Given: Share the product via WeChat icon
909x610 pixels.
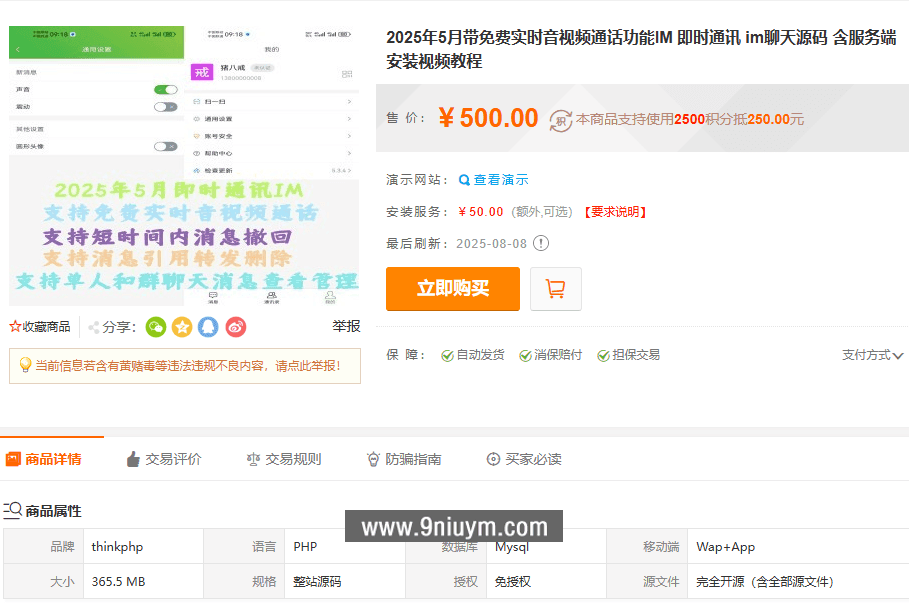Looking at the screenshot, I should (155, 327).
